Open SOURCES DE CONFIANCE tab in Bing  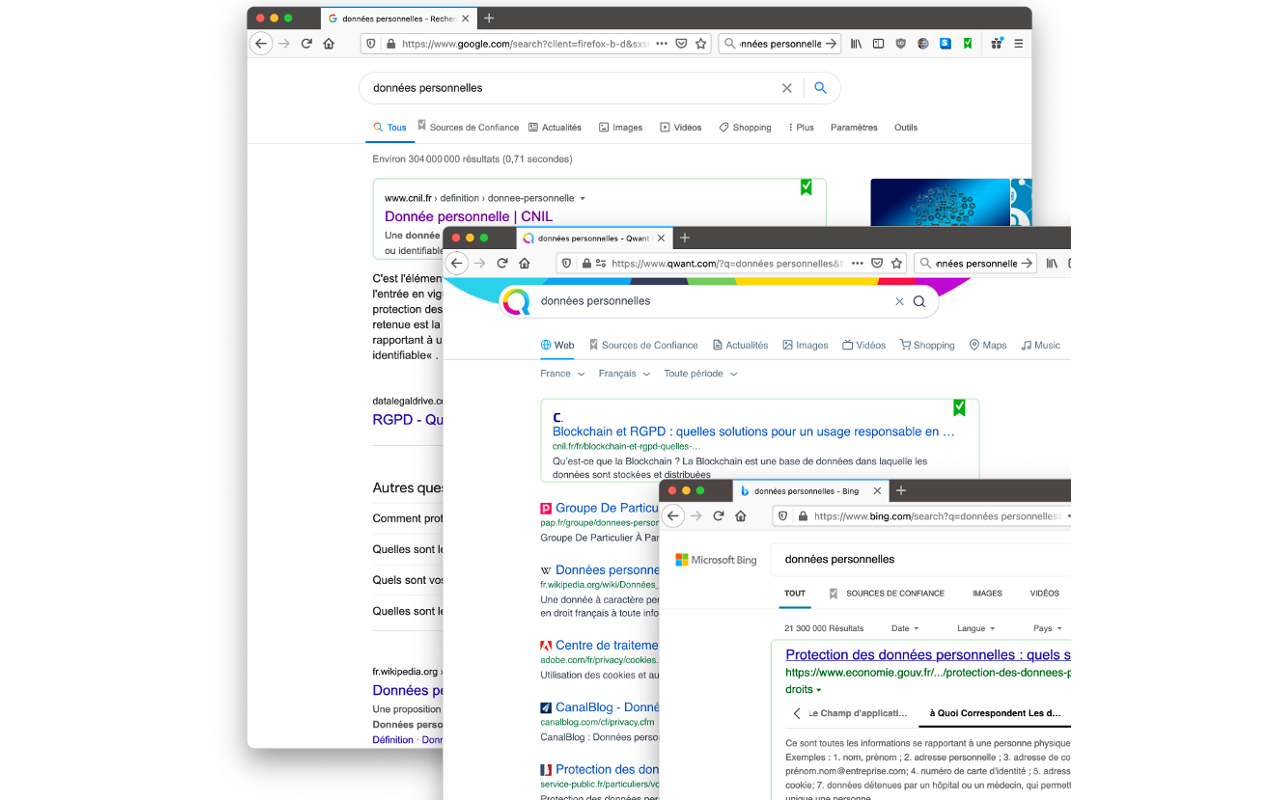click(886, 593)
